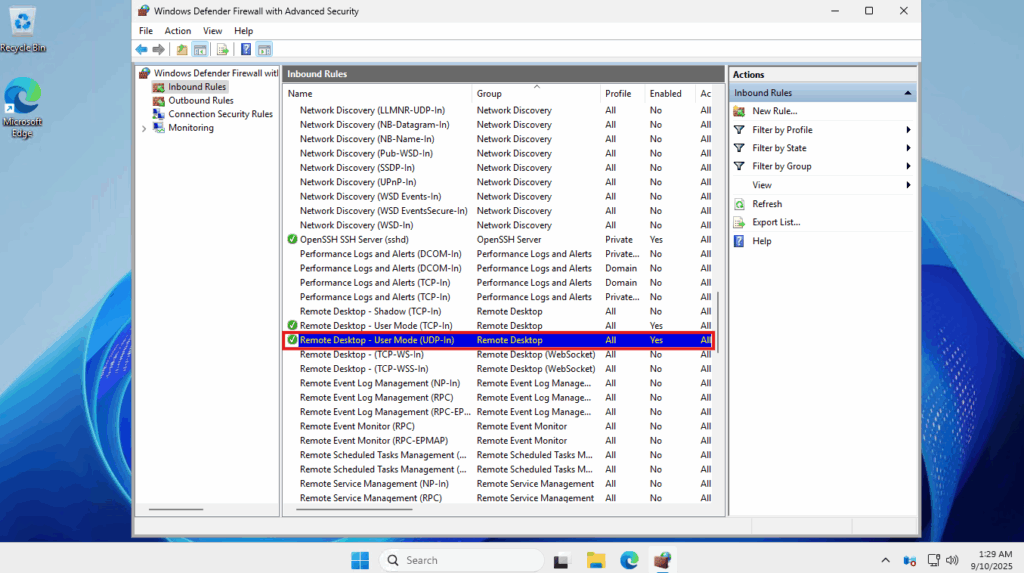Open Microsoft Edge from the taskbar
This screenshot has width=1024, height=573.
[629, 560]
